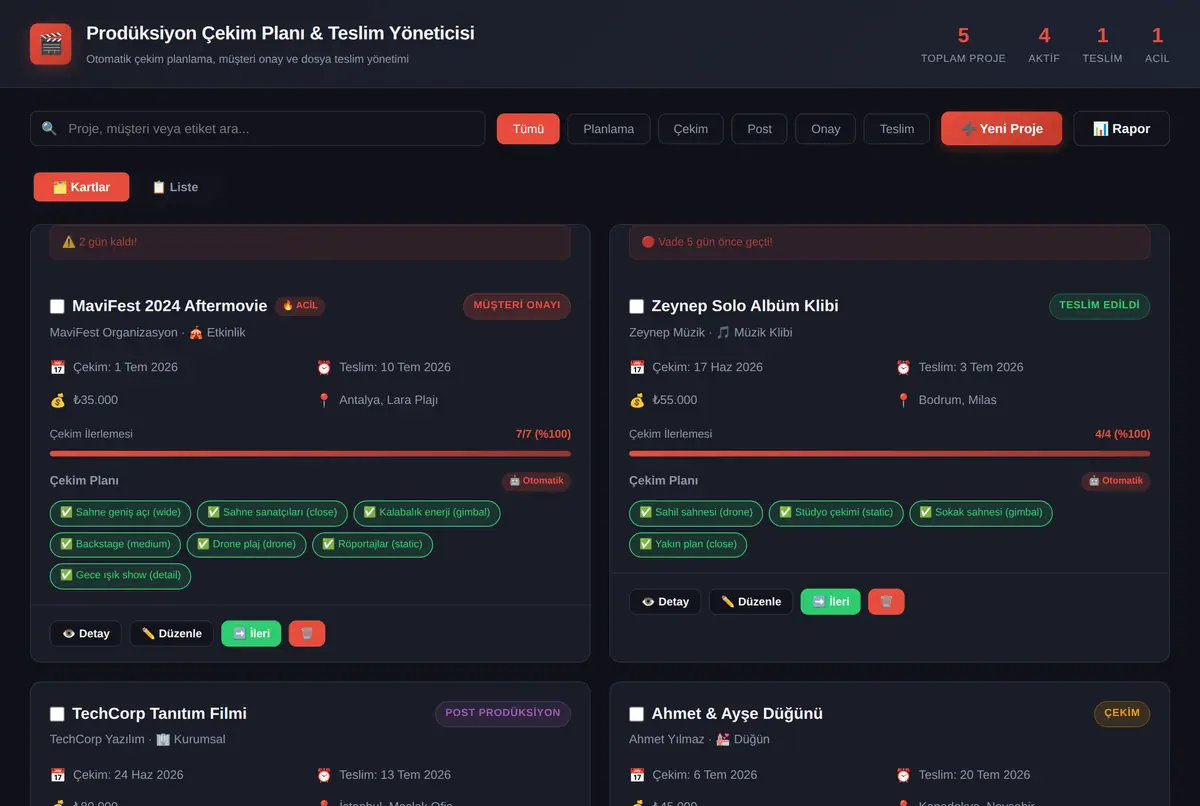Click the magnifier icon in search field
Screen dimensions: 1200x806
[49, 129]
